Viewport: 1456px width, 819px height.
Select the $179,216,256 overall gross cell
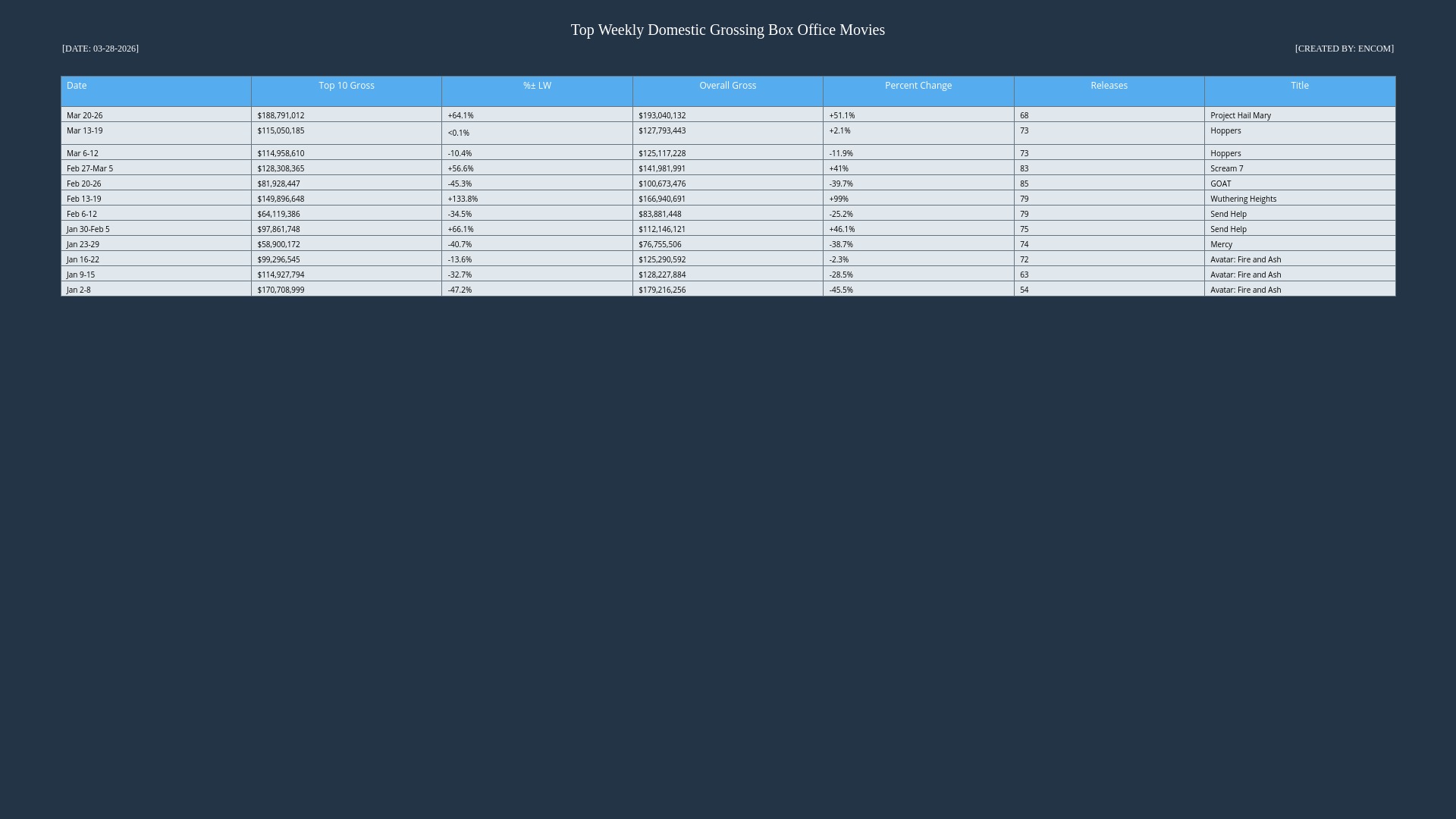pyautogui.click(x=661, y=290)
